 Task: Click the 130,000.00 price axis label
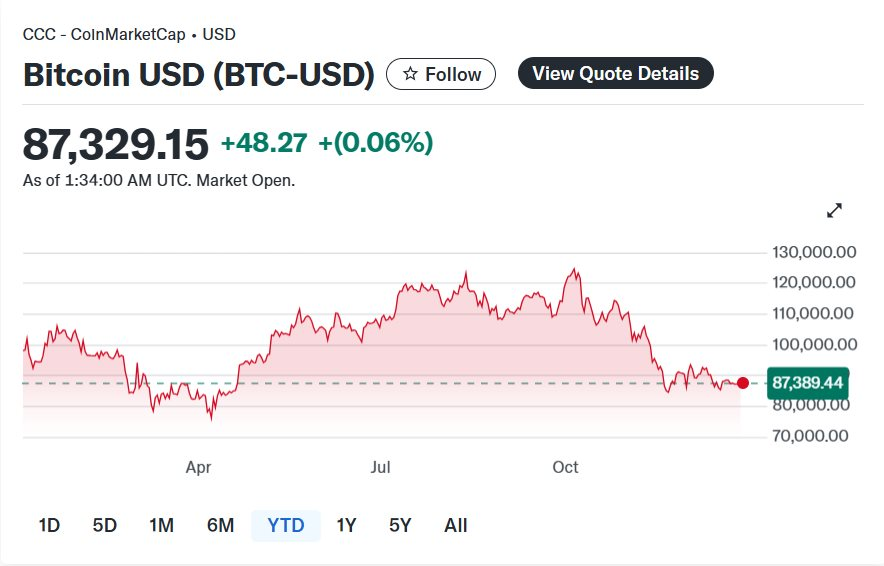[x=815, y=252]
